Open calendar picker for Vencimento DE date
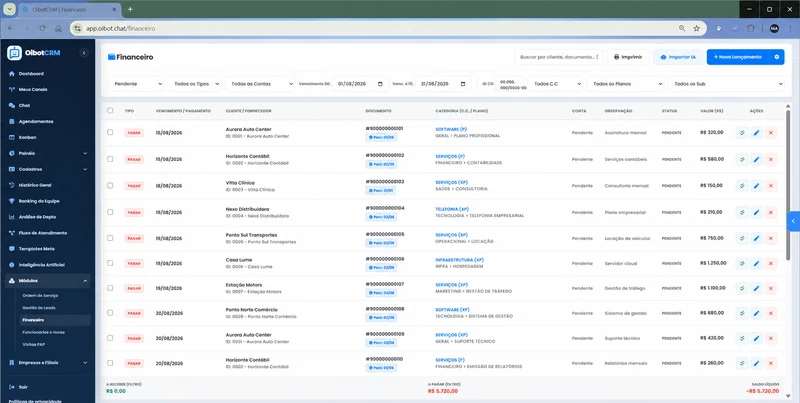Image resolution: width=800 pixels, height=403 pixels. coord(380,84)
